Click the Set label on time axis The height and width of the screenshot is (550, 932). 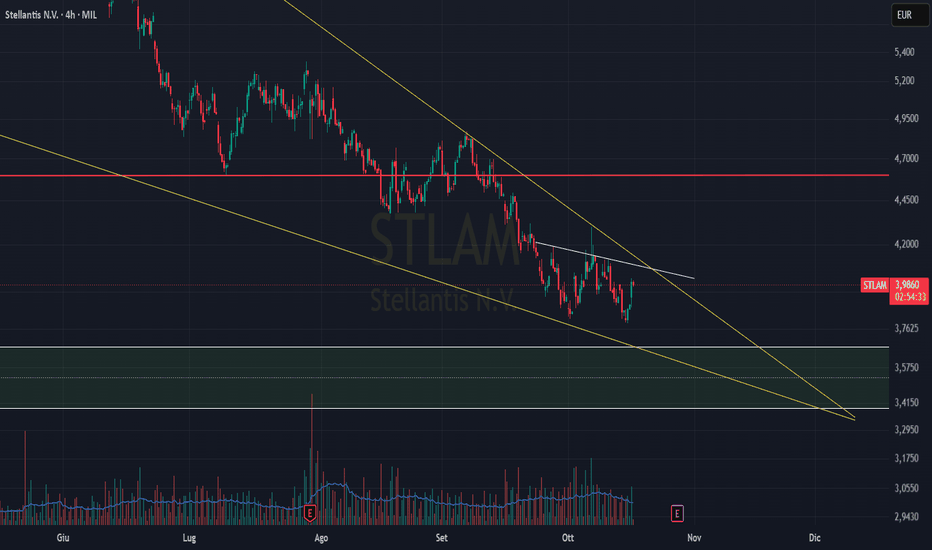[442, 538]
